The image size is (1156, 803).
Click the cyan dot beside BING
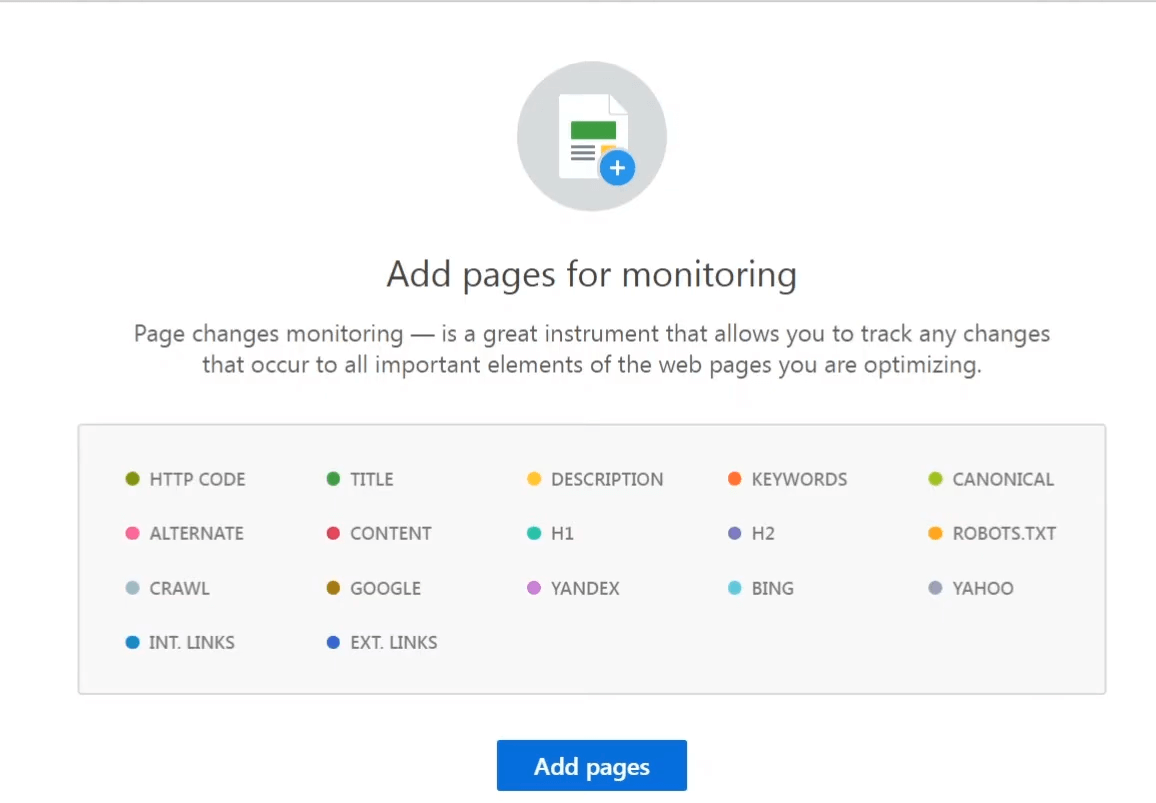[734, 588]
